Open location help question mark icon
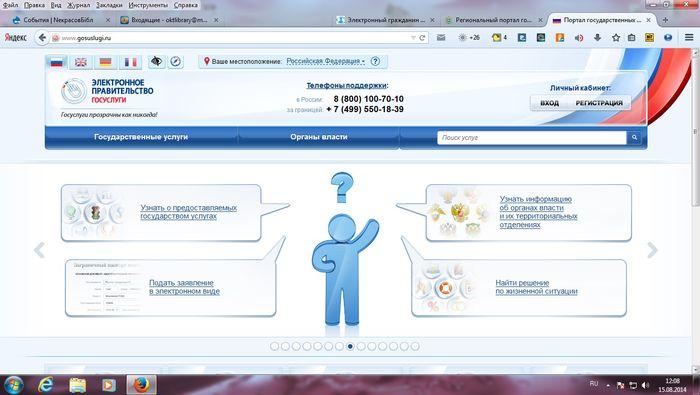Viewport: 700px width, 395px height. pyautogui.click(x=375, y=61)
